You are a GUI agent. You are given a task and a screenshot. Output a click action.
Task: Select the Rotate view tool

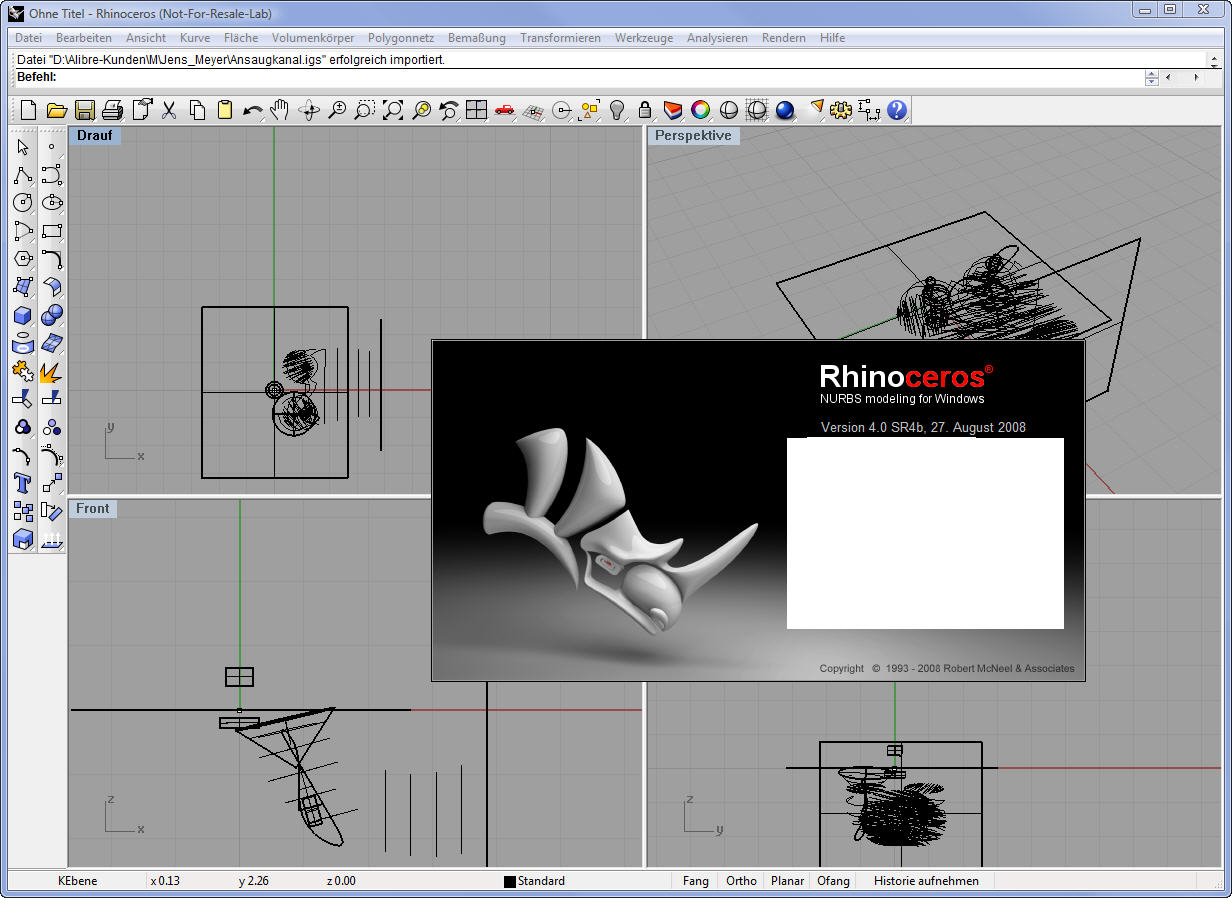pos(309,110)
